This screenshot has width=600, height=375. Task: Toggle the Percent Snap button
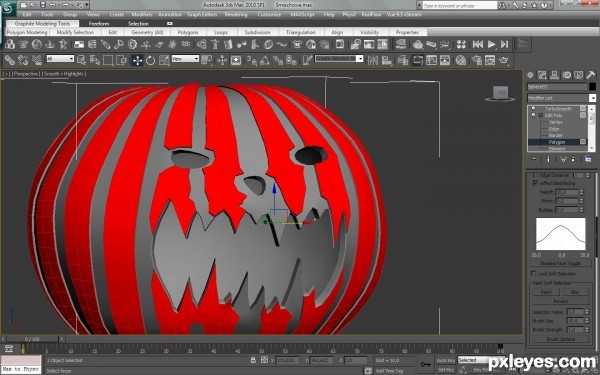coord(278,60)
